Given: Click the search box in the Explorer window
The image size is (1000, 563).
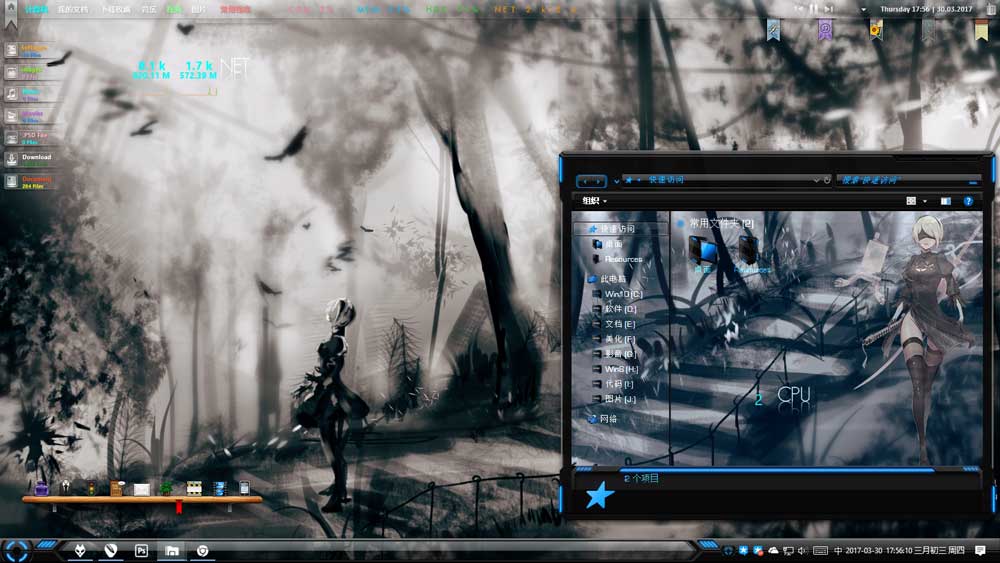Looking at the screenshot, I should point(908,180).
